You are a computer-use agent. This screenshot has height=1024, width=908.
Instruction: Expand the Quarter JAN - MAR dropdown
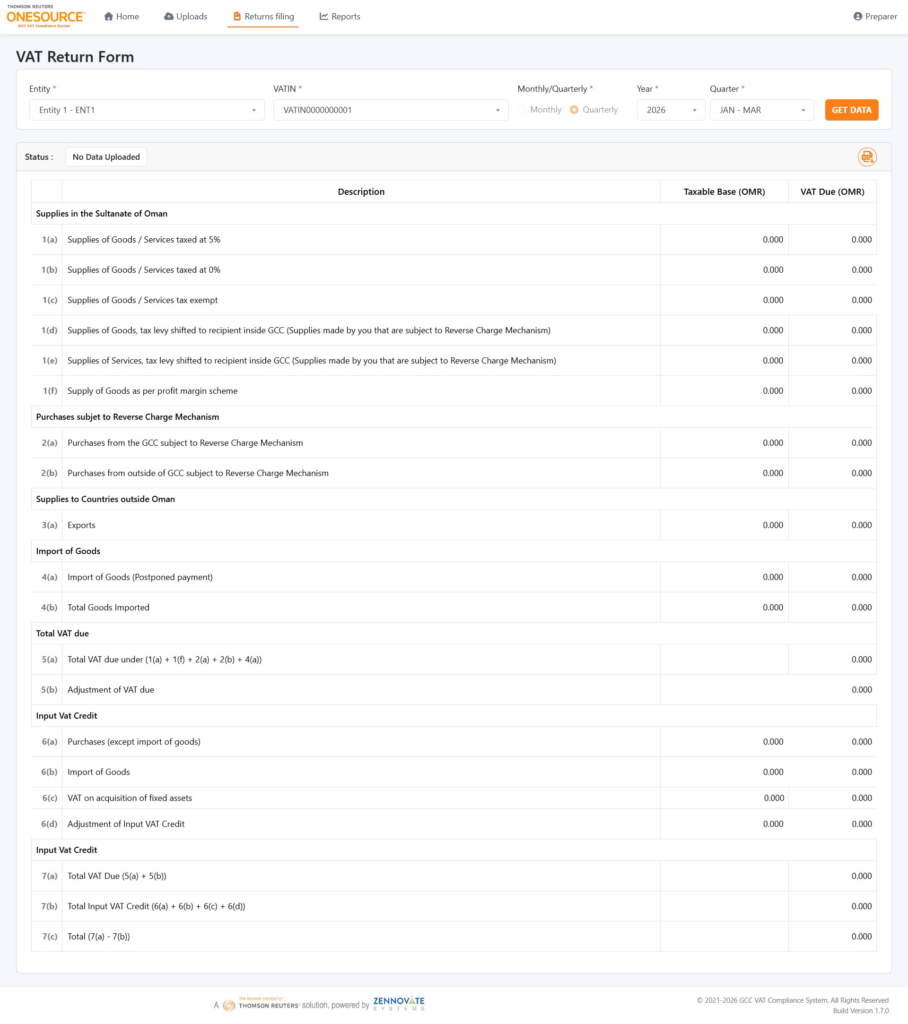pos(762,110)
